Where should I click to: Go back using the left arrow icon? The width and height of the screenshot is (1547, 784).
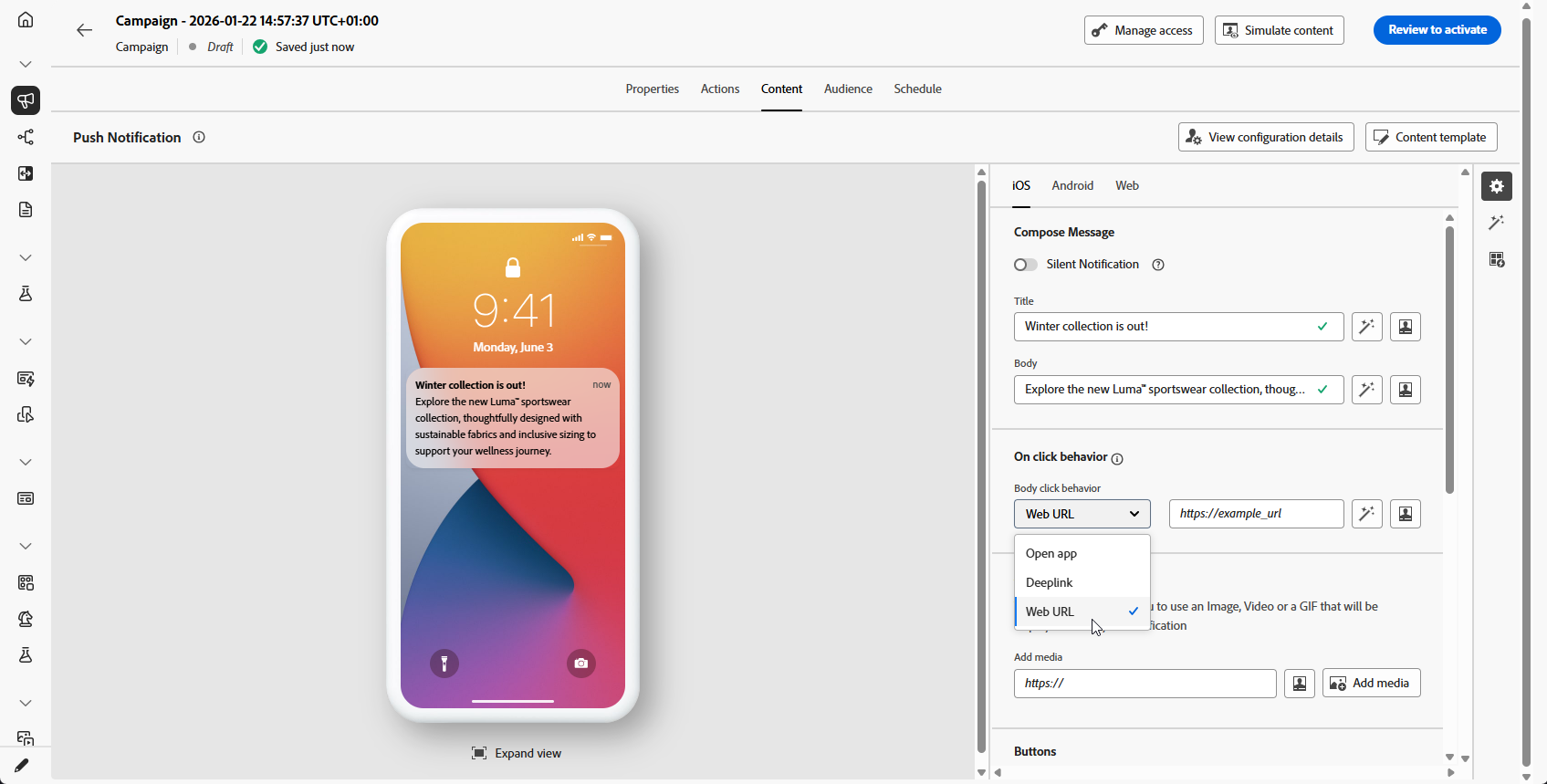(85, 30)
